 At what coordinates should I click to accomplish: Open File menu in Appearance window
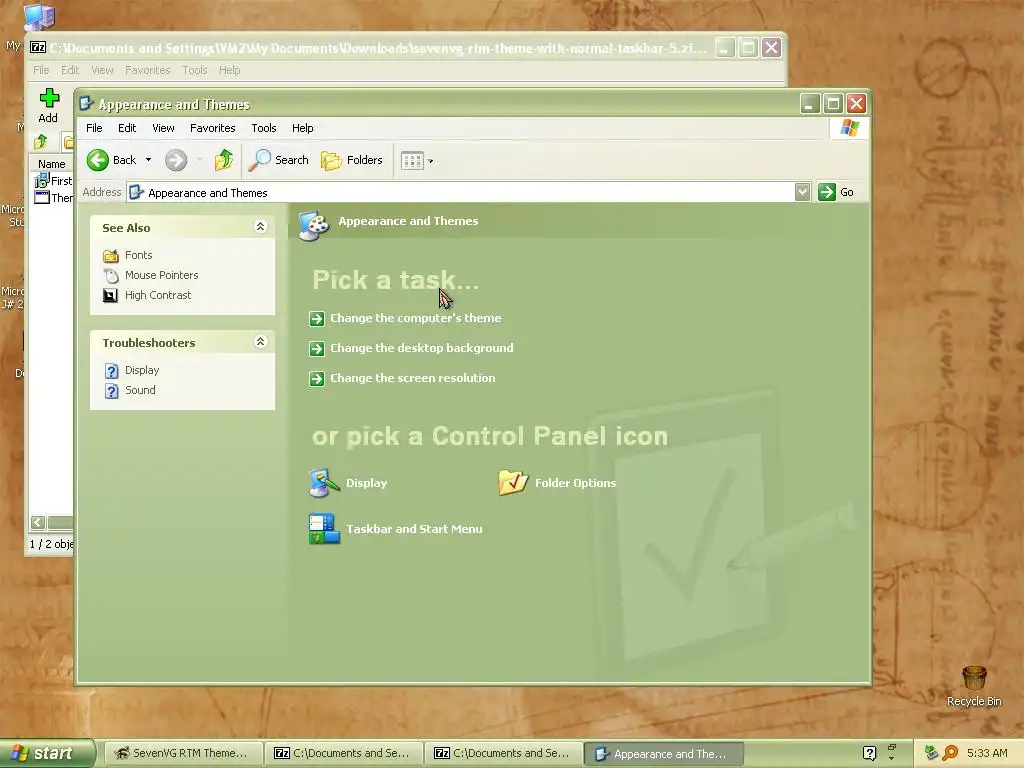pyautogui.click(x=94, y=128)
